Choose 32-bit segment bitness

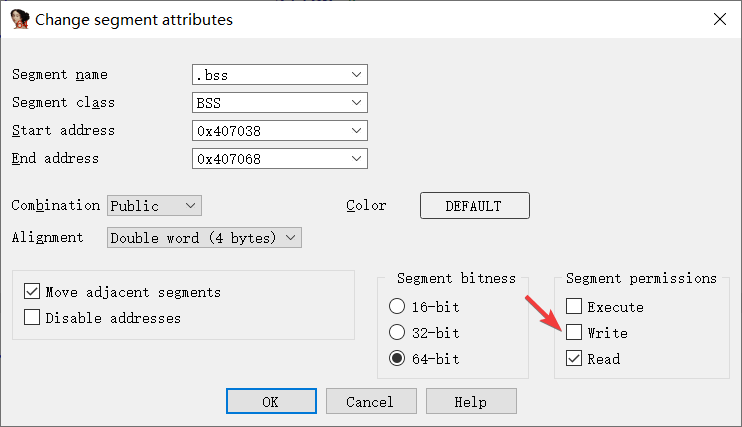[x=397, y=333]
